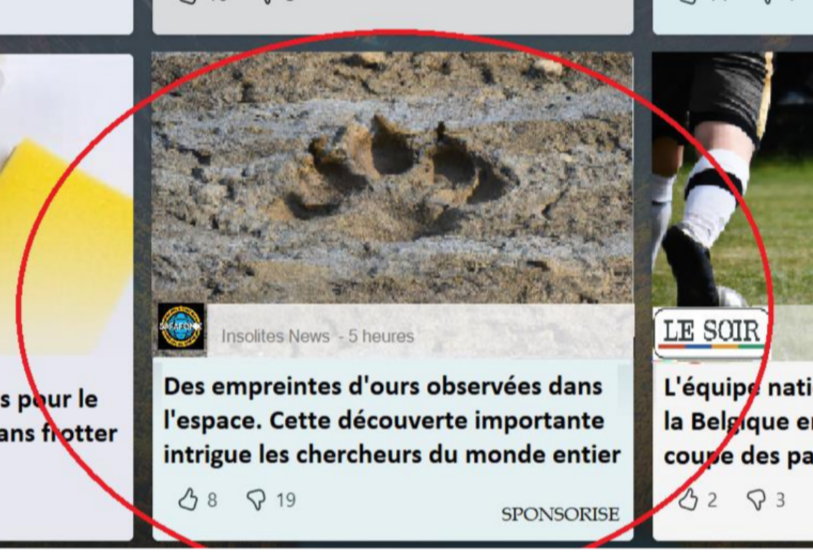Image resolution: width=813 pixels, height=553 pixels.
Task: Open headline 'Des empreintes d'ours observées'
Action: tap(392, 420)
